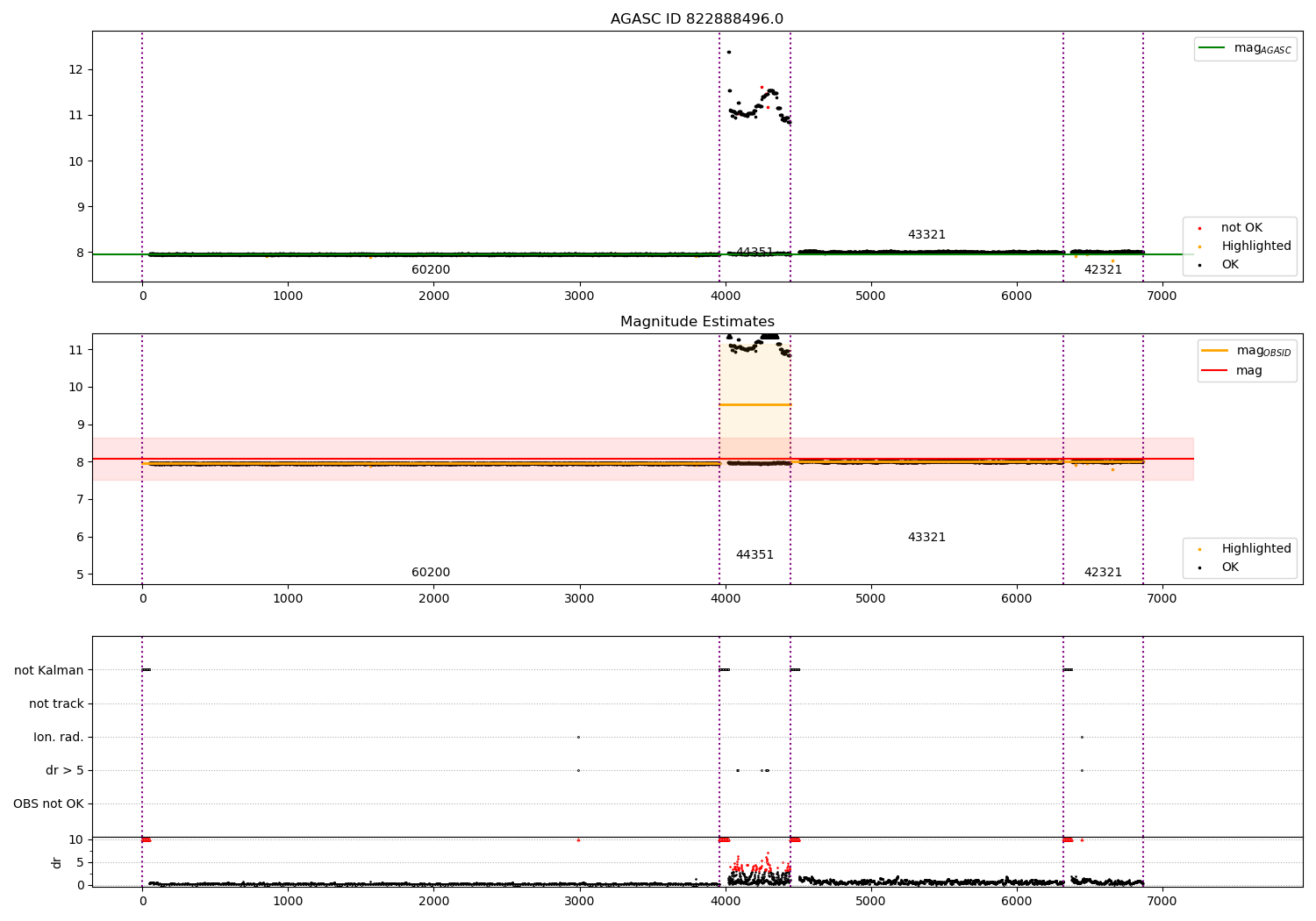Viewport: 1316px width, 921px height.
Task: Click the rotated "dr" y-axis label
Action: [x=57, y=862]
